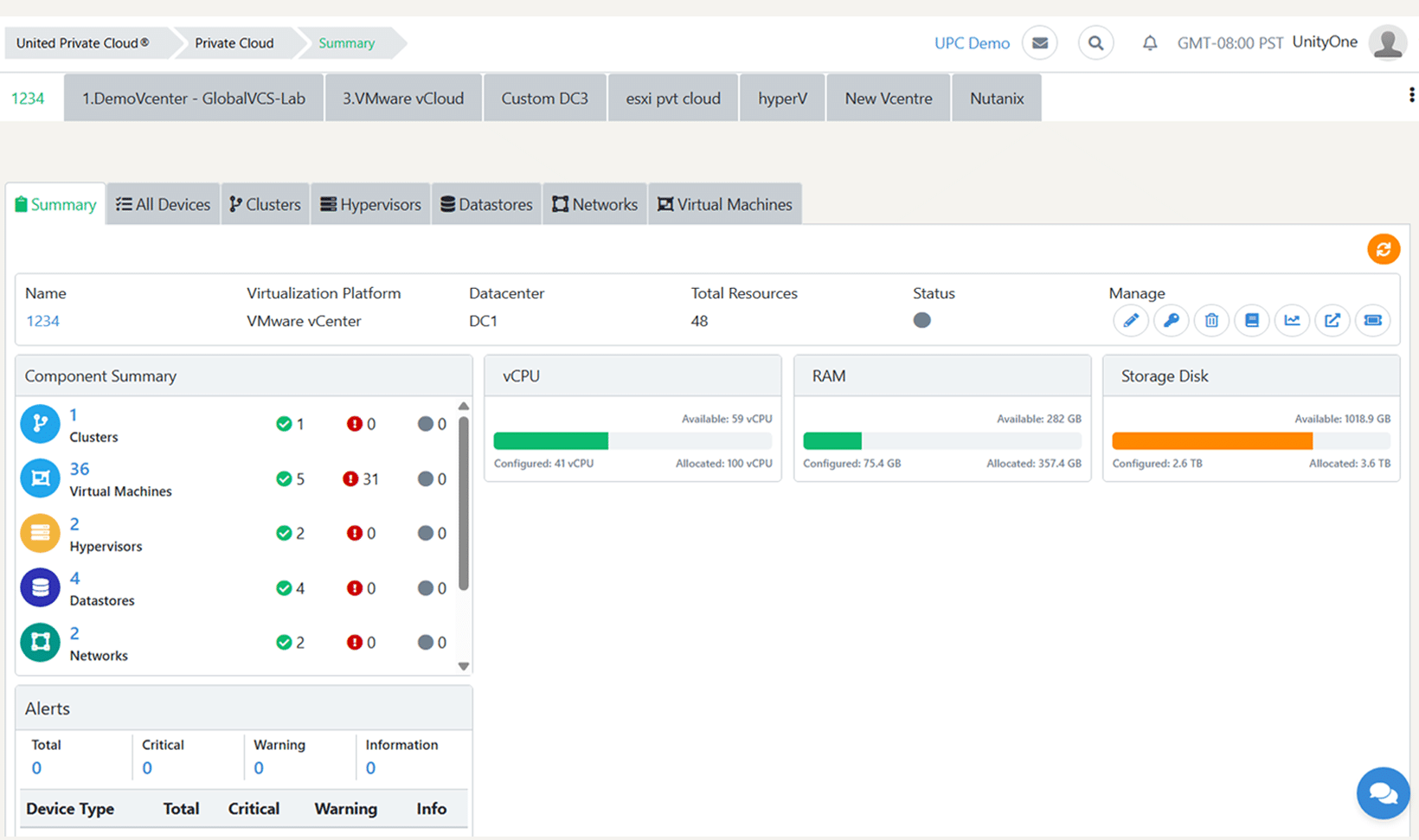
Task: Click the external link icon under Manage
Action: point(1332,321)
